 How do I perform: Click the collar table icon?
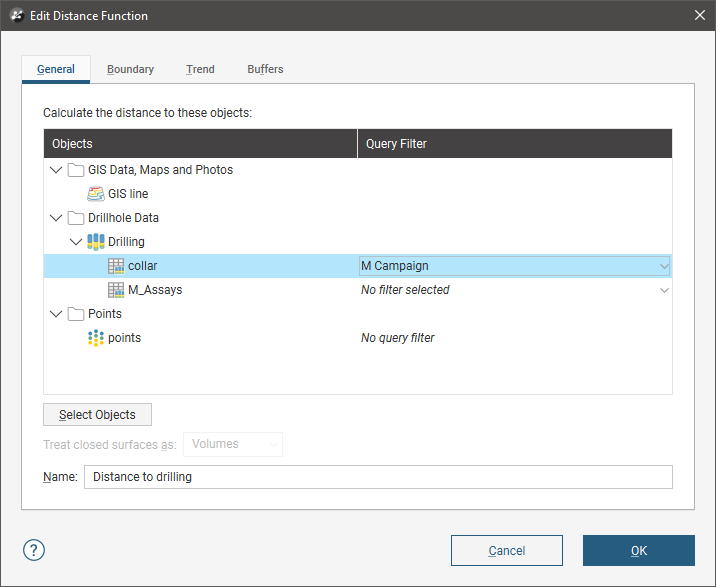coord(116,266)
